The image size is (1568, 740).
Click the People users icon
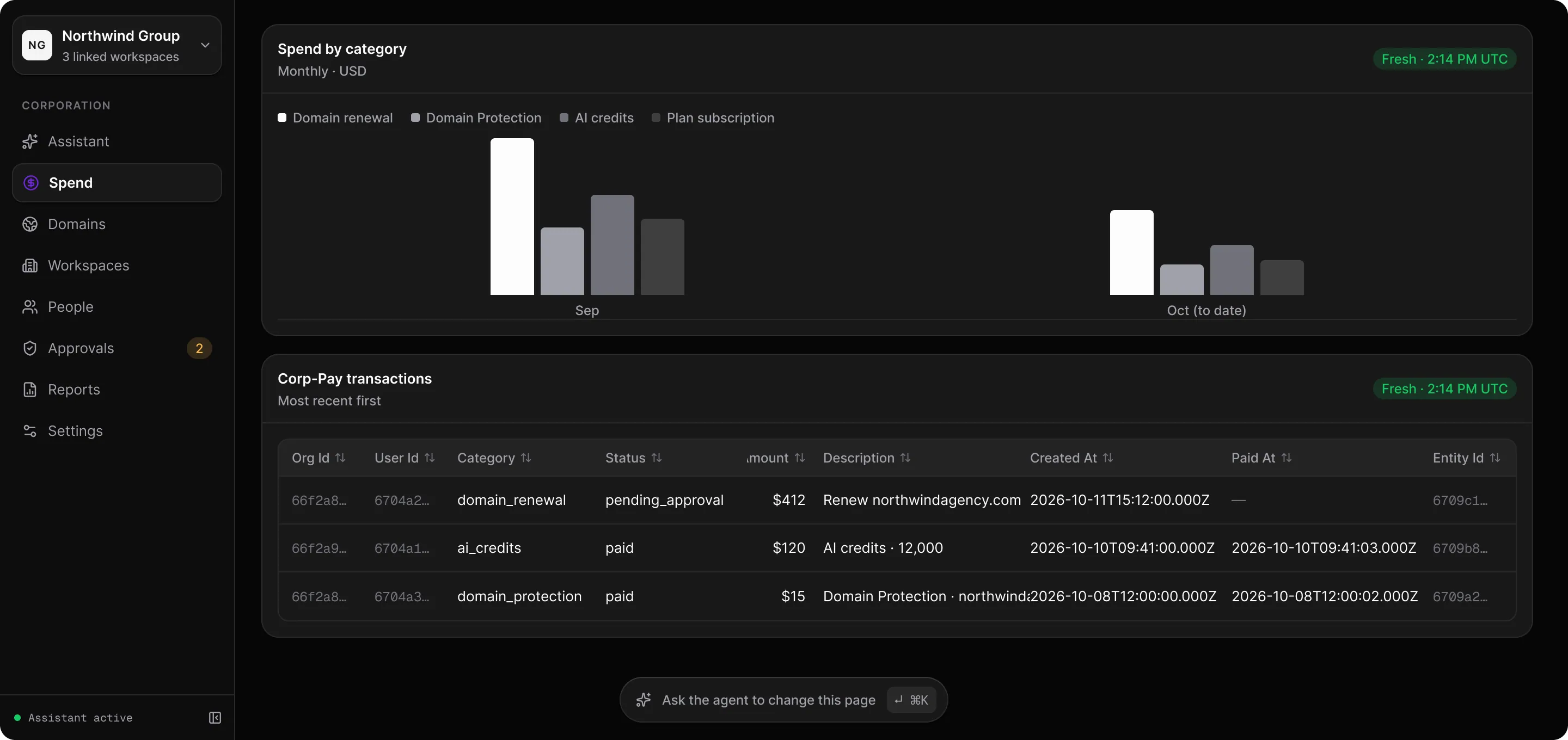coord(30,307)
